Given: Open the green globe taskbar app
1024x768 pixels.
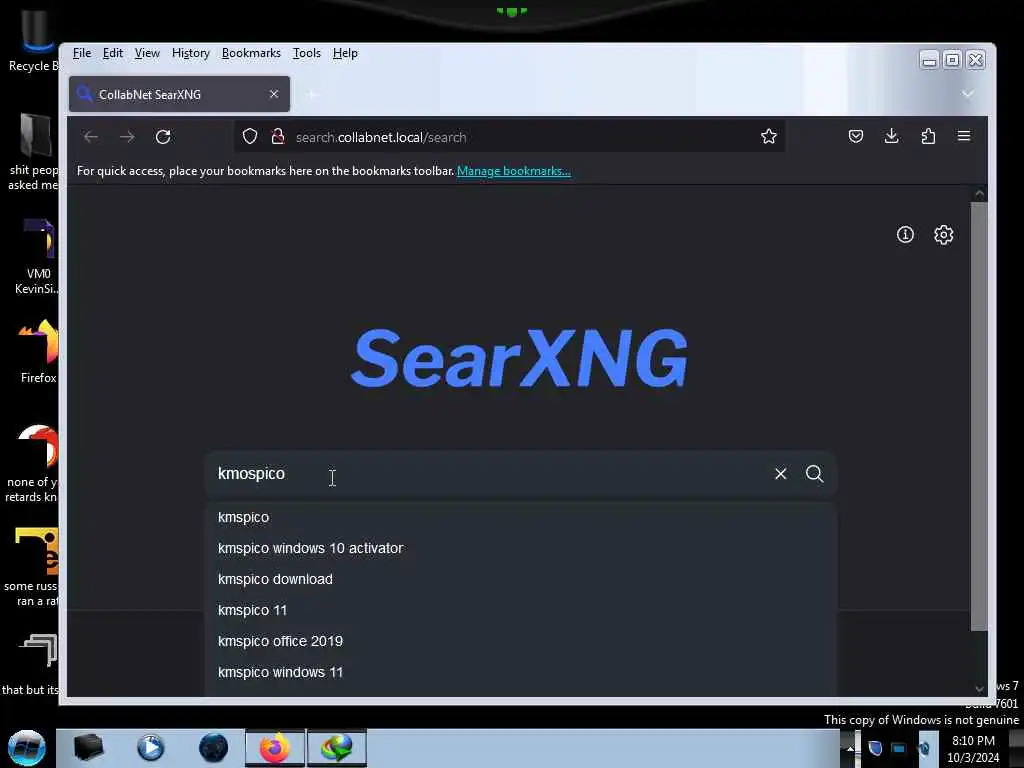Looking at the screenshot, I should click(x=337, y=748).
